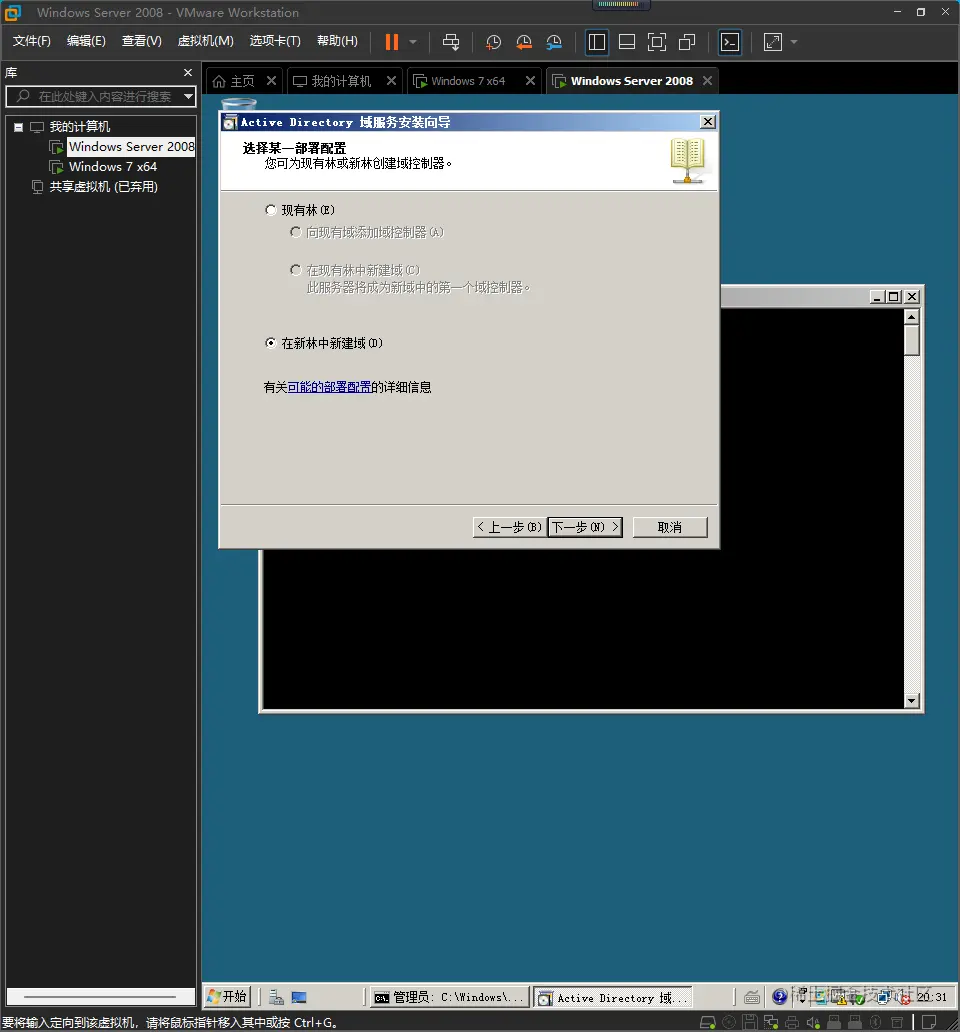Click the 取消 button in wizard
The width and height of the screenshot is (960, 1032).
670,527
